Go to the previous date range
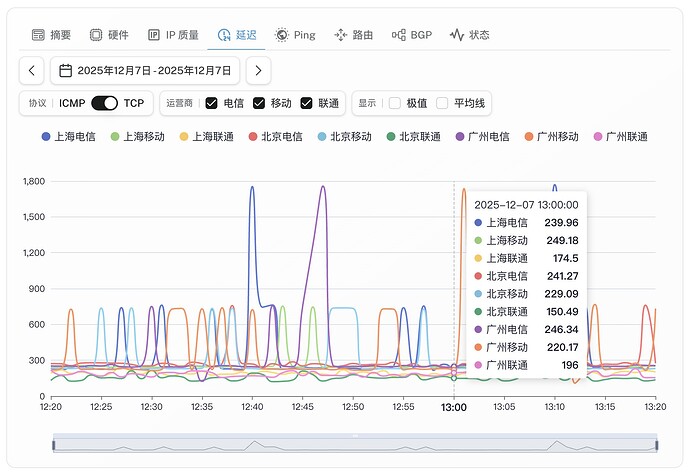This screenshot has width=690, height=474. tap(32, 70)
